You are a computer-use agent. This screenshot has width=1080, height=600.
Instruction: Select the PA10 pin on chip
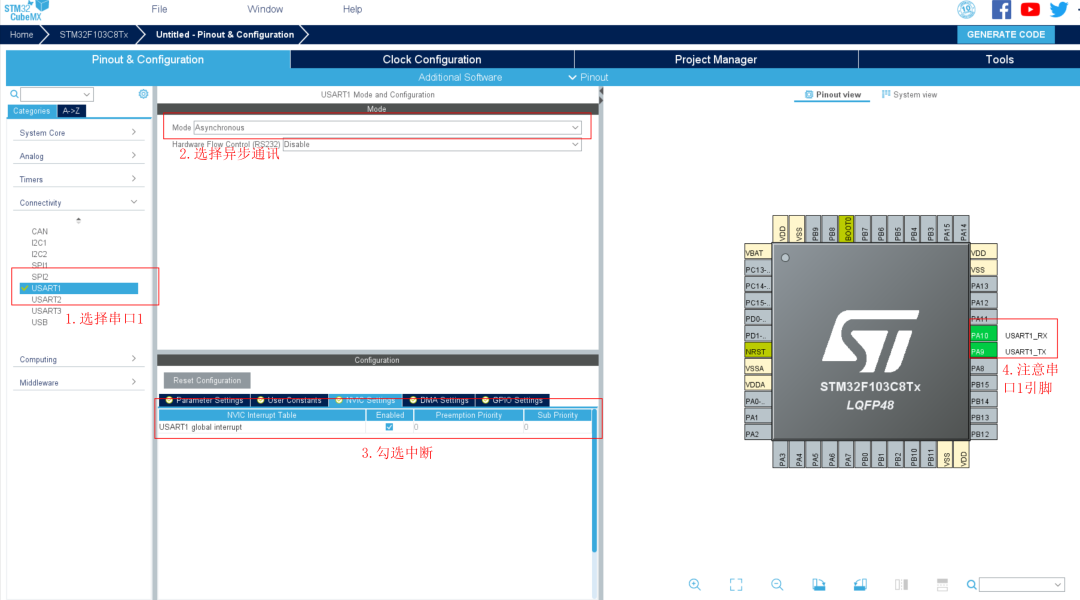coord(983,335)
